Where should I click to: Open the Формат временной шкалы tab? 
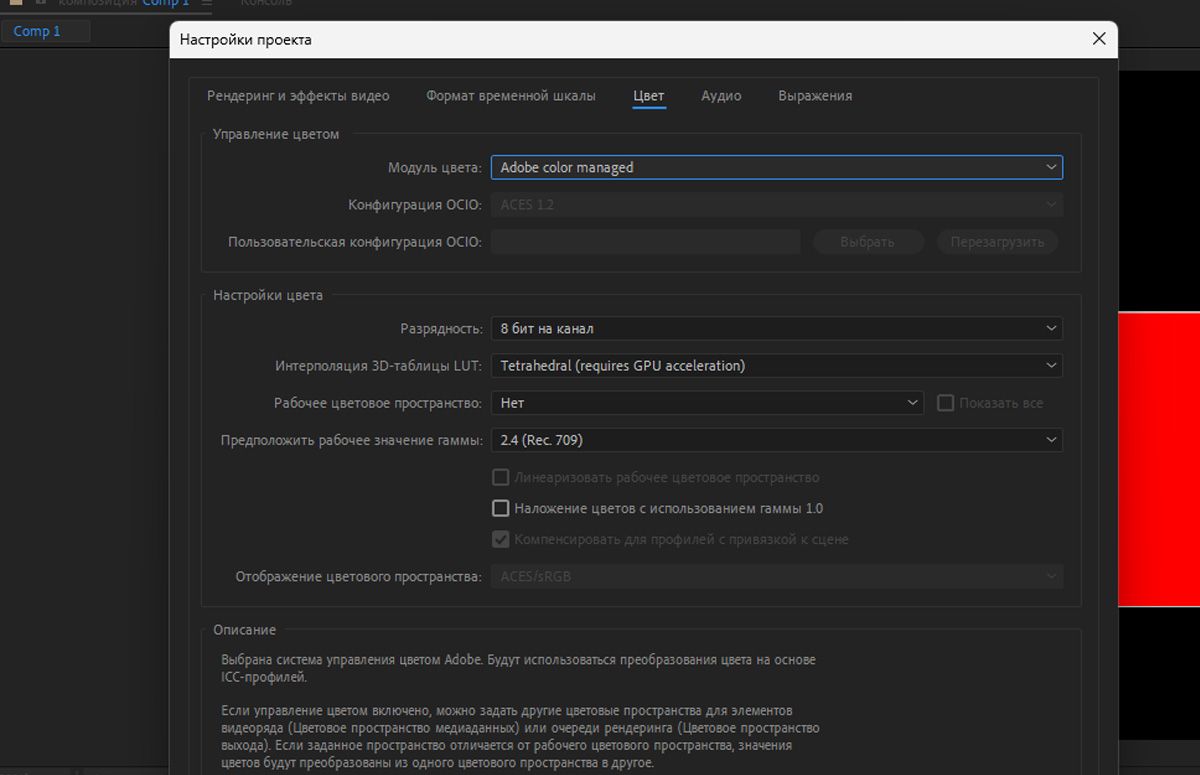[511, 96]
